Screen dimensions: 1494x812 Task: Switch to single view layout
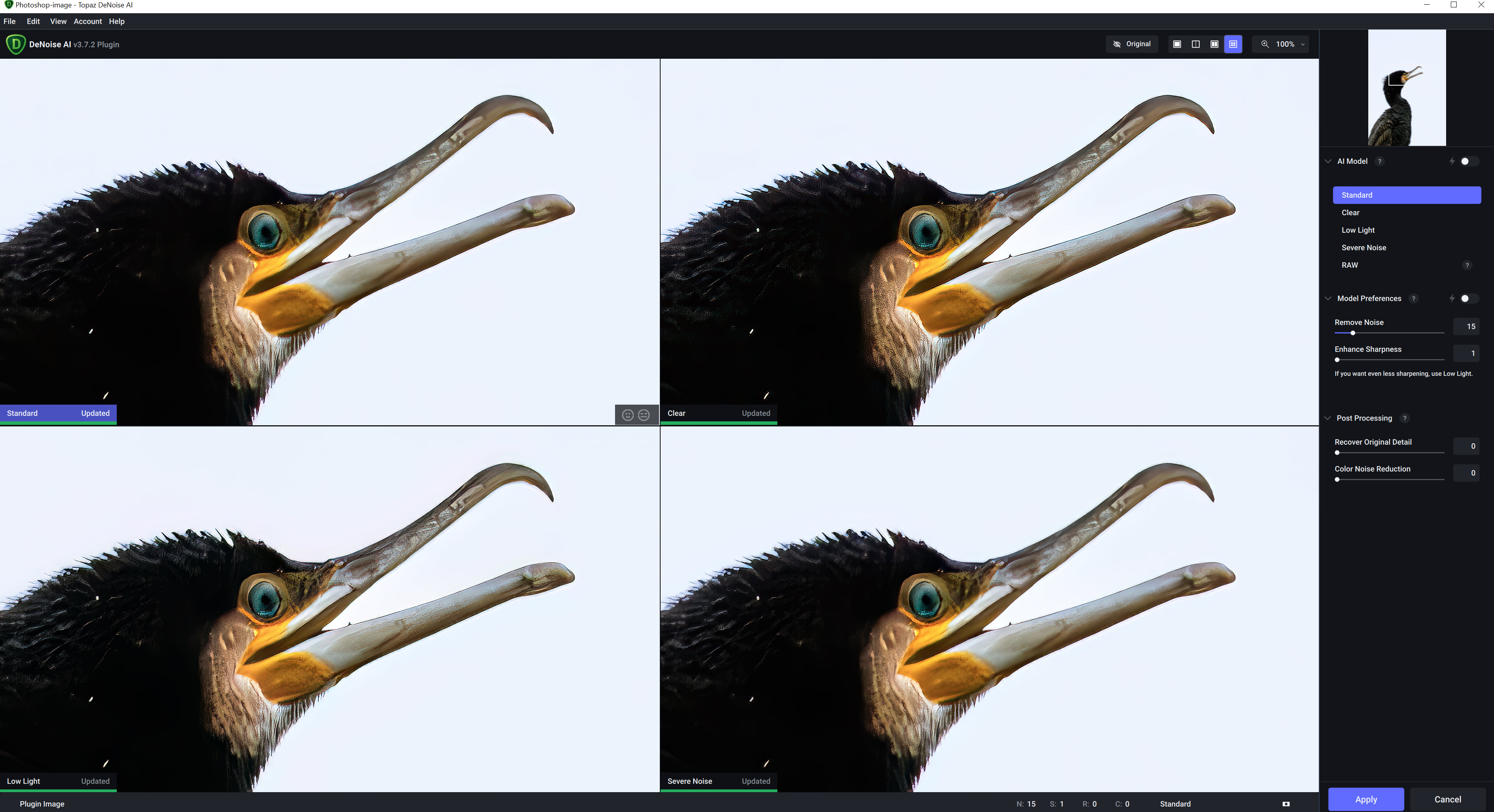[1177, 44]
